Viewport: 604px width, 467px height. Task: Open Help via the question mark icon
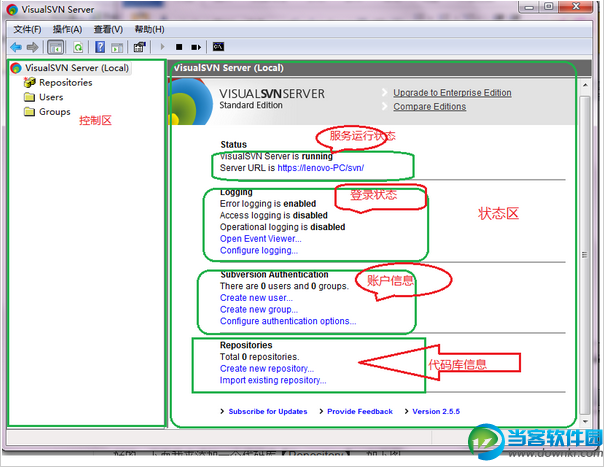coord(100,47)
